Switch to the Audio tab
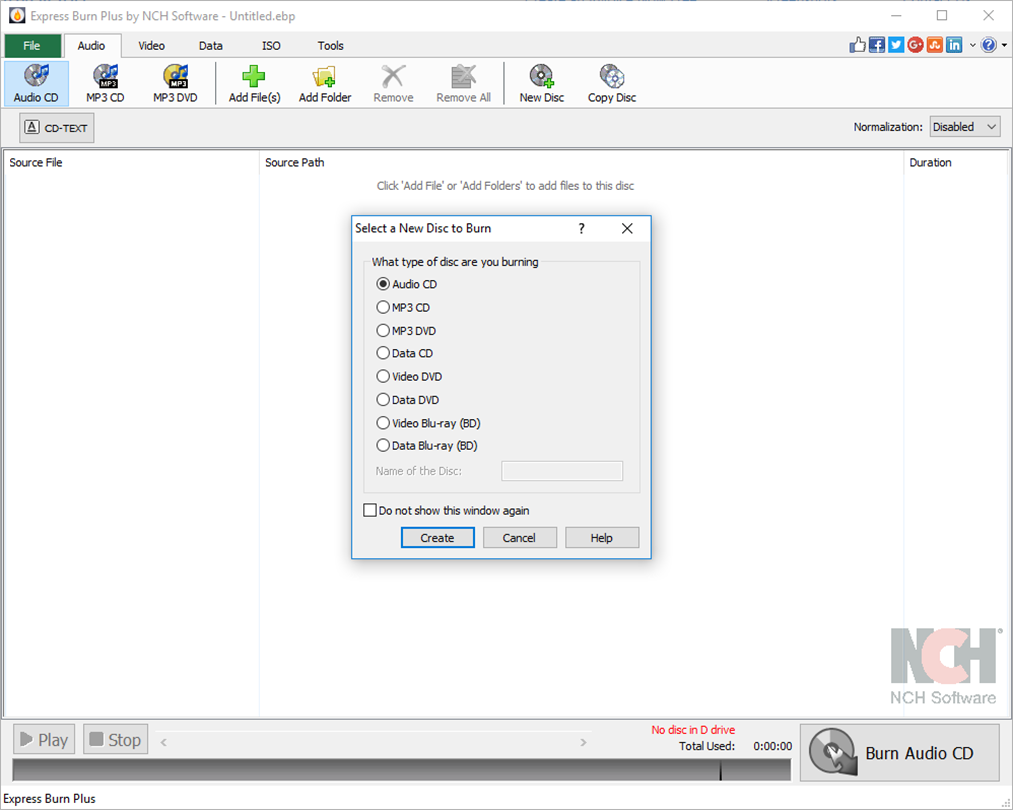Viewport: 1013px width, 810px height. 91,46
